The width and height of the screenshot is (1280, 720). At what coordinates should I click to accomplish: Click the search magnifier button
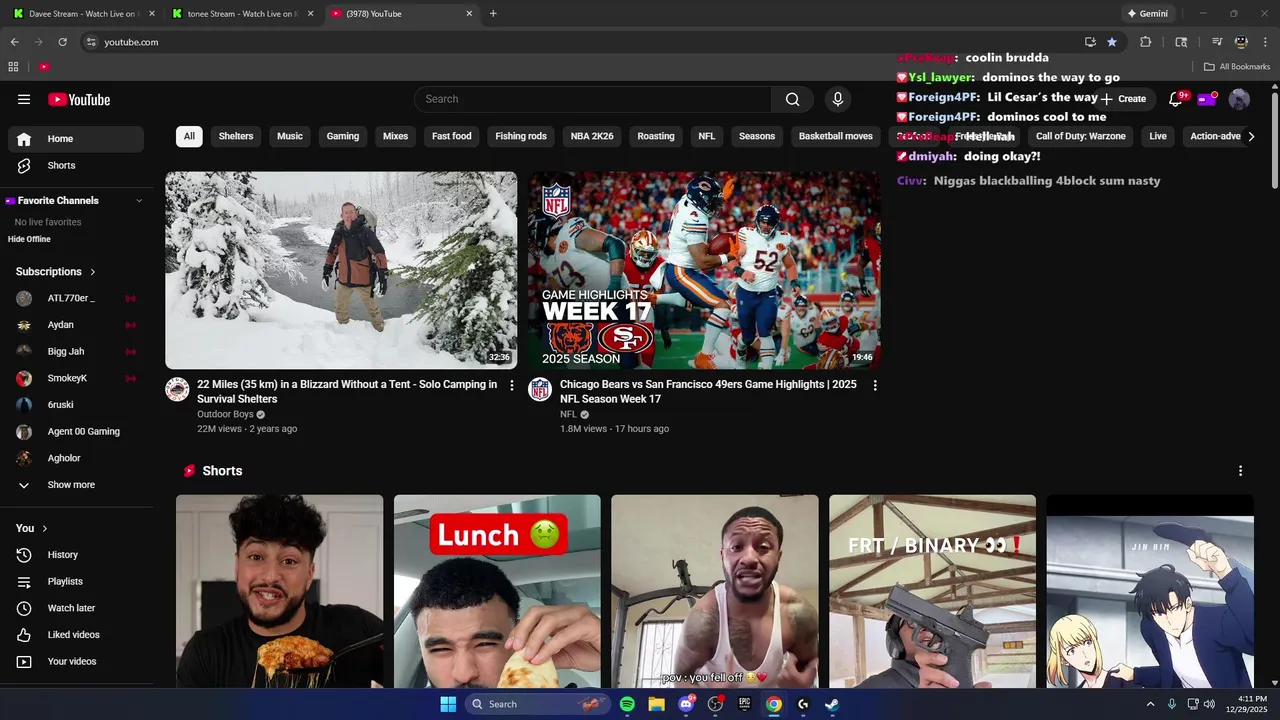[x=792, y=99]
